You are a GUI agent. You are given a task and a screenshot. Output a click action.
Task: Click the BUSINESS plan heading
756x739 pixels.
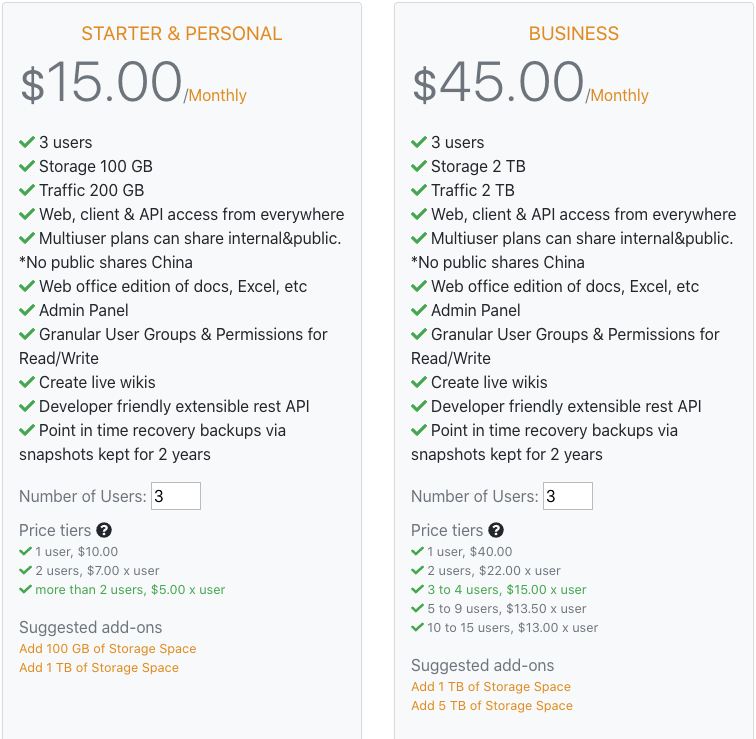tap(574, 34)
